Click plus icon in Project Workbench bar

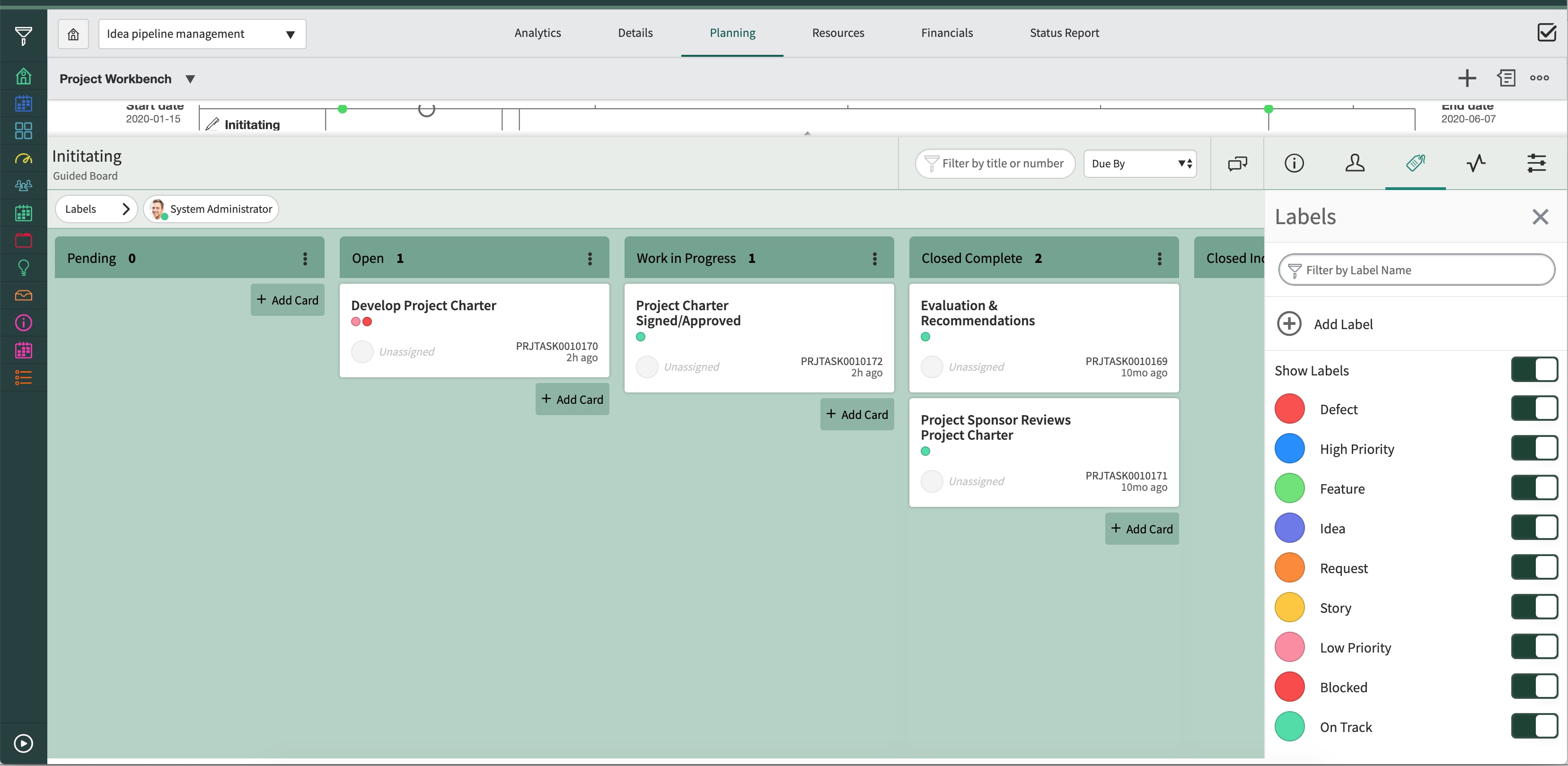click(x=1467, y=78)
